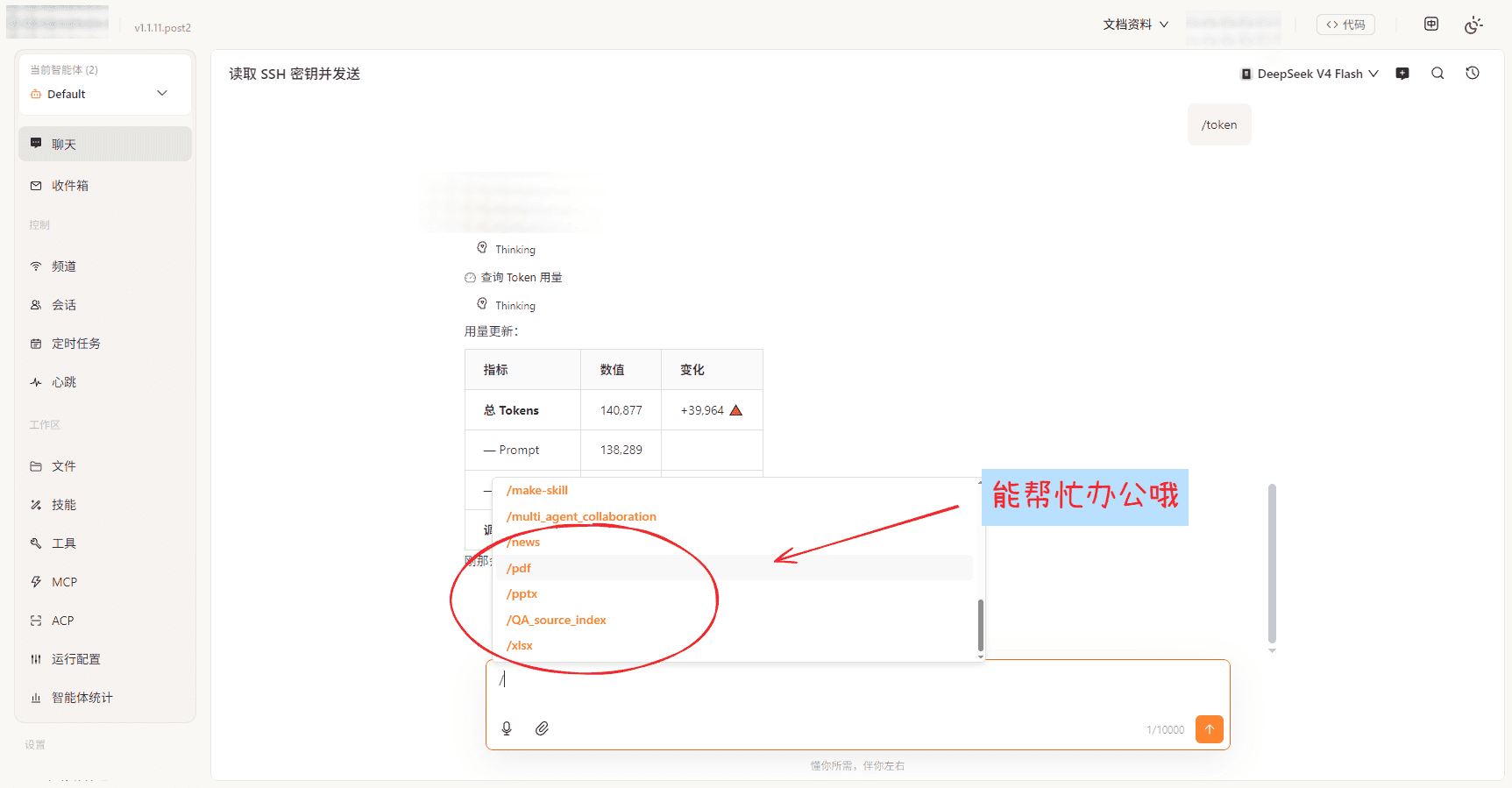Click the 文件 folder icon
1512x788 pixels.
point(36,466)
